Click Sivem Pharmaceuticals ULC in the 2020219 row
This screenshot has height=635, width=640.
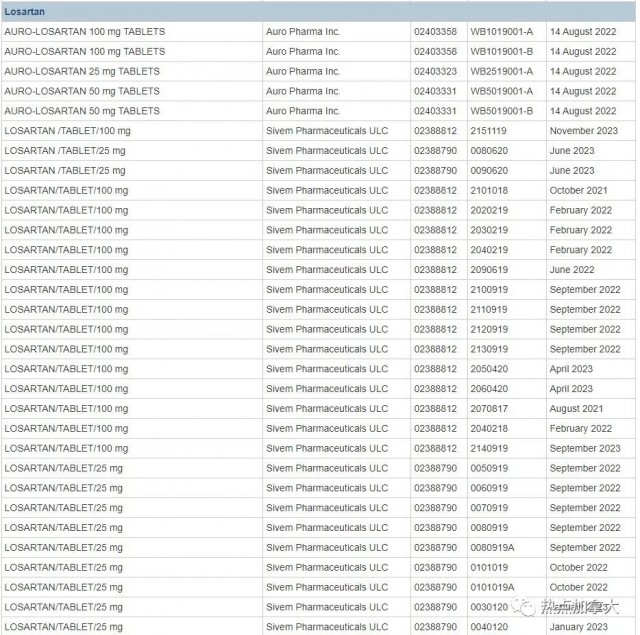[327, 211]
